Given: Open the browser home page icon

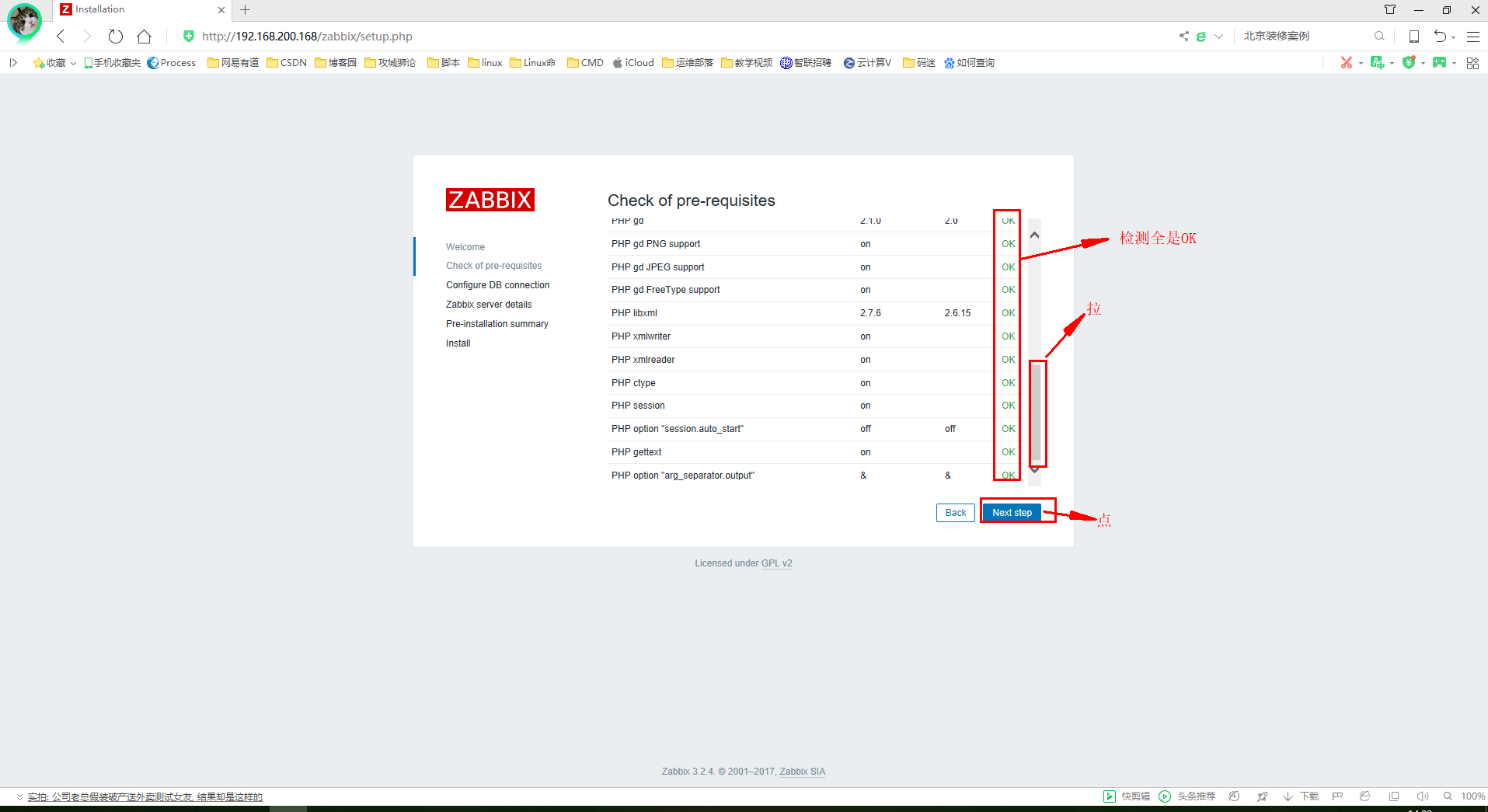Looking at the screenshot, I should 144,37.
